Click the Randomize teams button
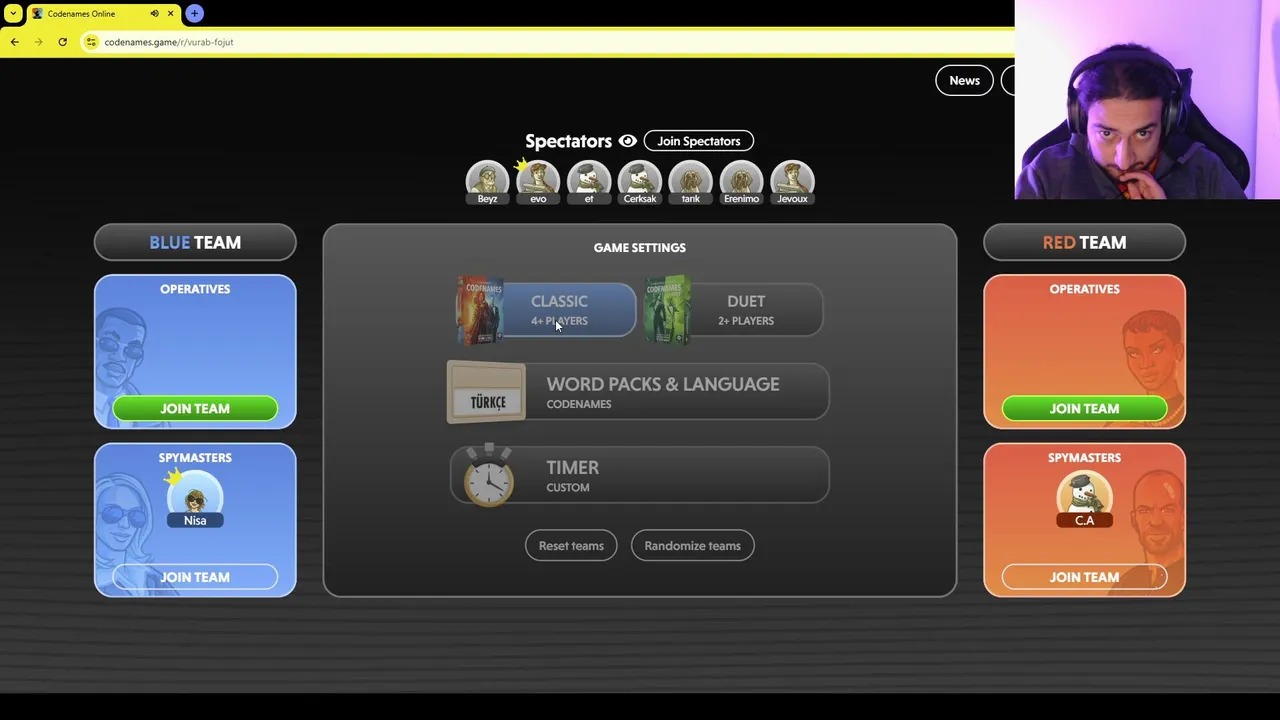Viewport: 1280px width, 720px height. [692, 546]
